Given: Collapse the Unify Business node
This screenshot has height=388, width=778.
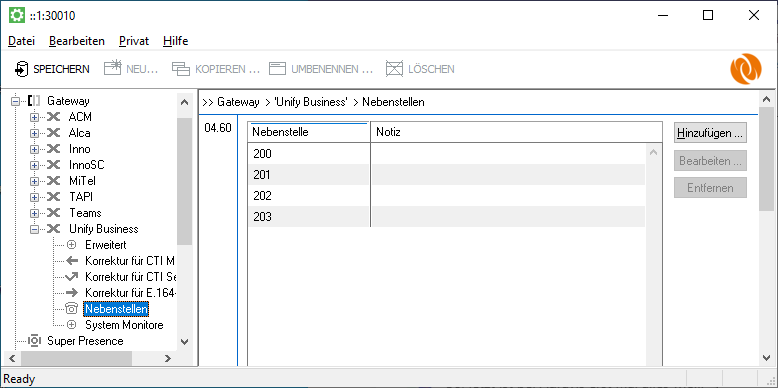Looking at the screenshot, I should tap(34, 229).
